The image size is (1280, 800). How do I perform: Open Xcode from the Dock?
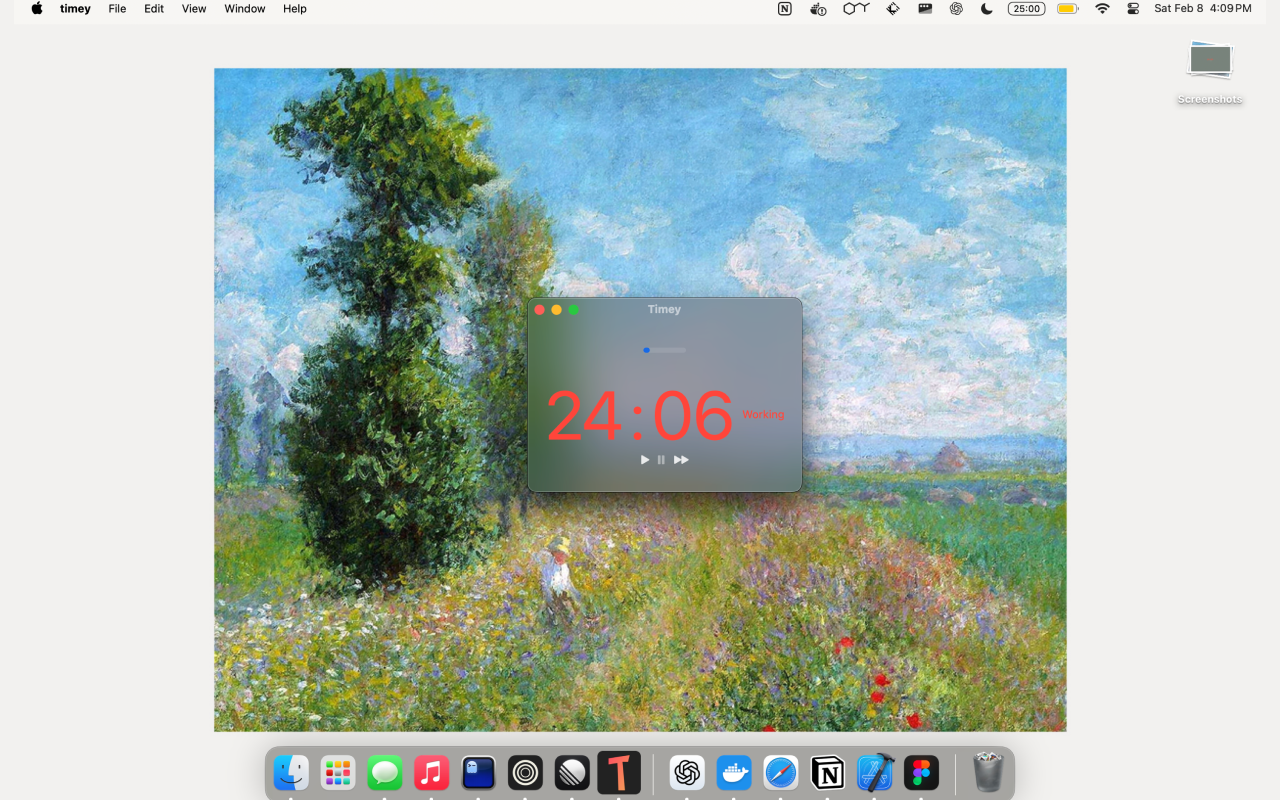coord(874,773)
